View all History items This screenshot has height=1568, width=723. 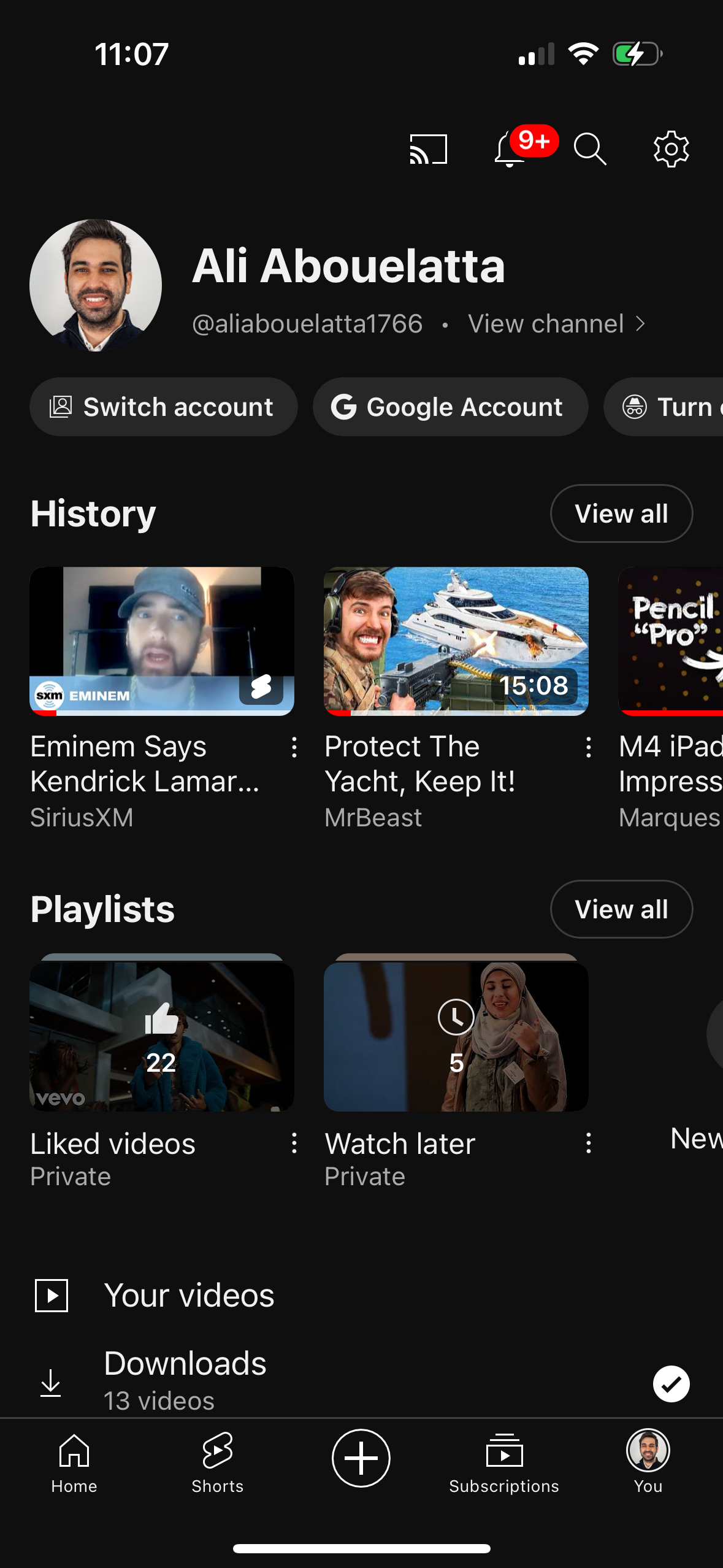(622, 513)
